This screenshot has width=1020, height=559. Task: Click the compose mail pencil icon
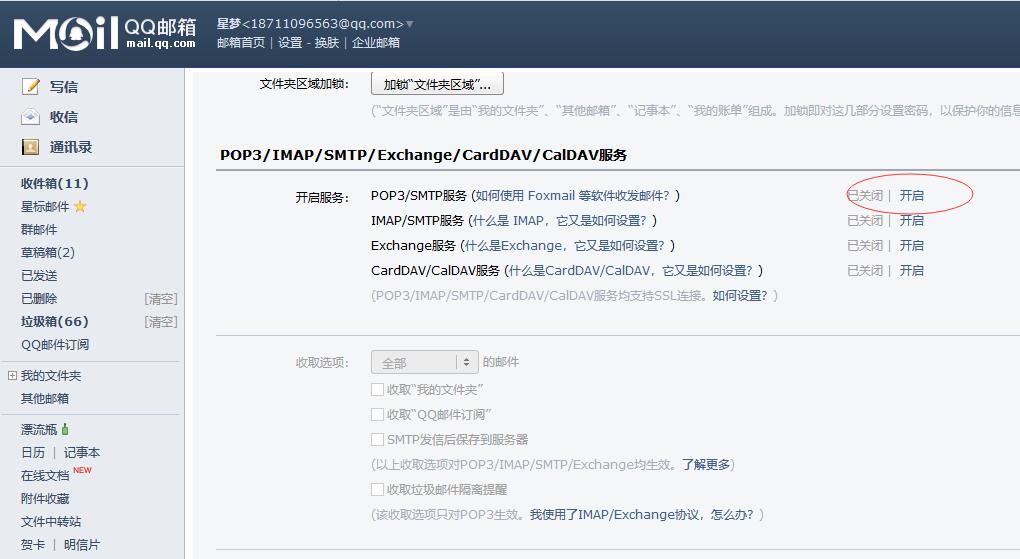point(31,87)
